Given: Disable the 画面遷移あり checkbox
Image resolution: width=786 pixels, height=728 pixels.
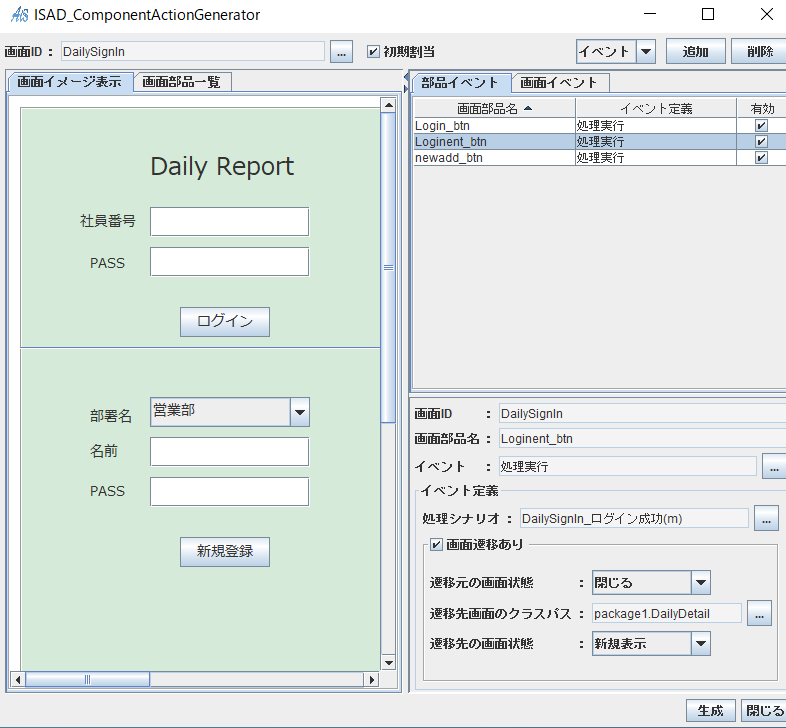Looking at the screenshot, I should (436, 544).
